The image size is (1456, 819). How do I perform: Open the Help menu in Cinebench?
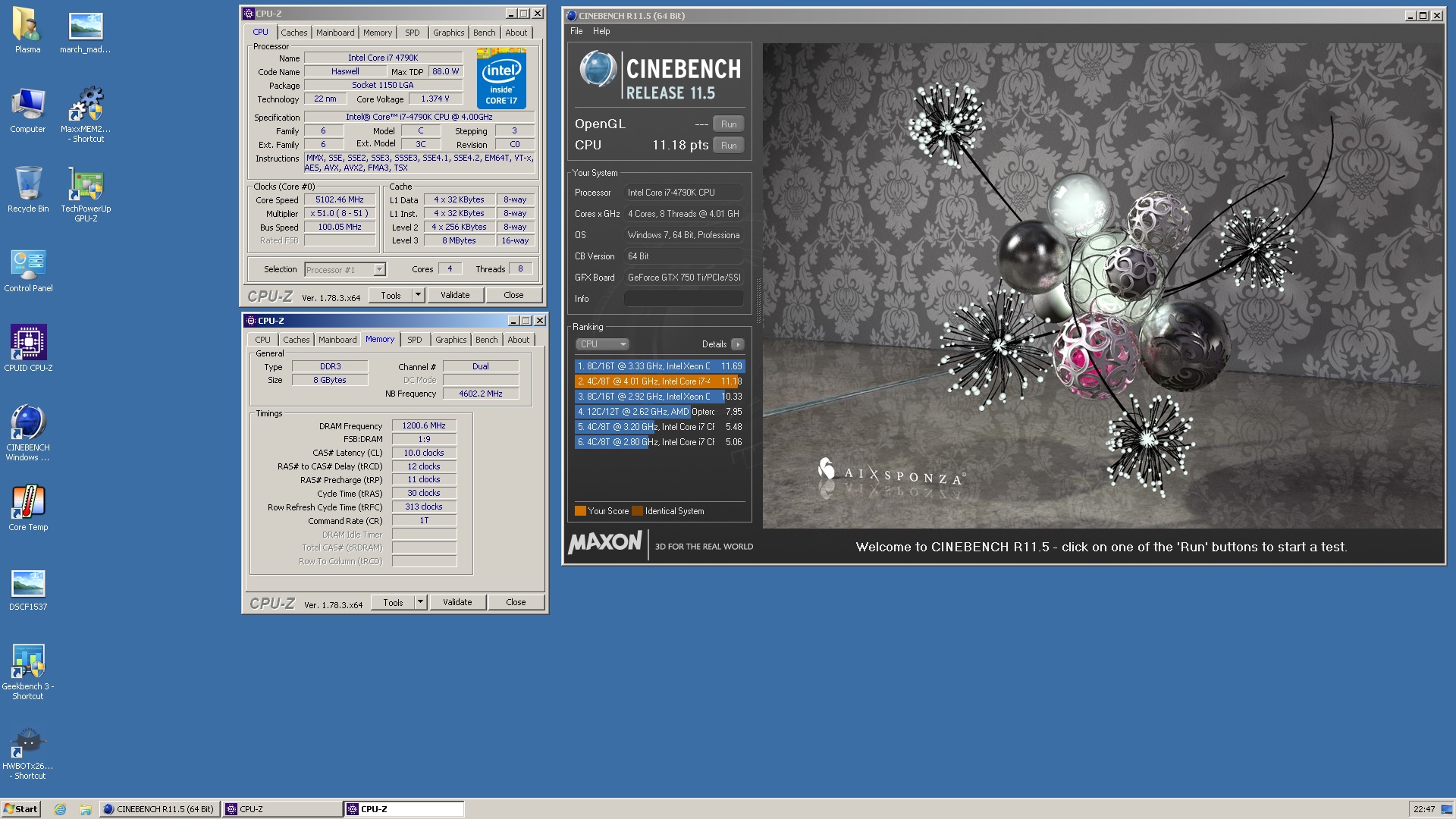[601, 31]
